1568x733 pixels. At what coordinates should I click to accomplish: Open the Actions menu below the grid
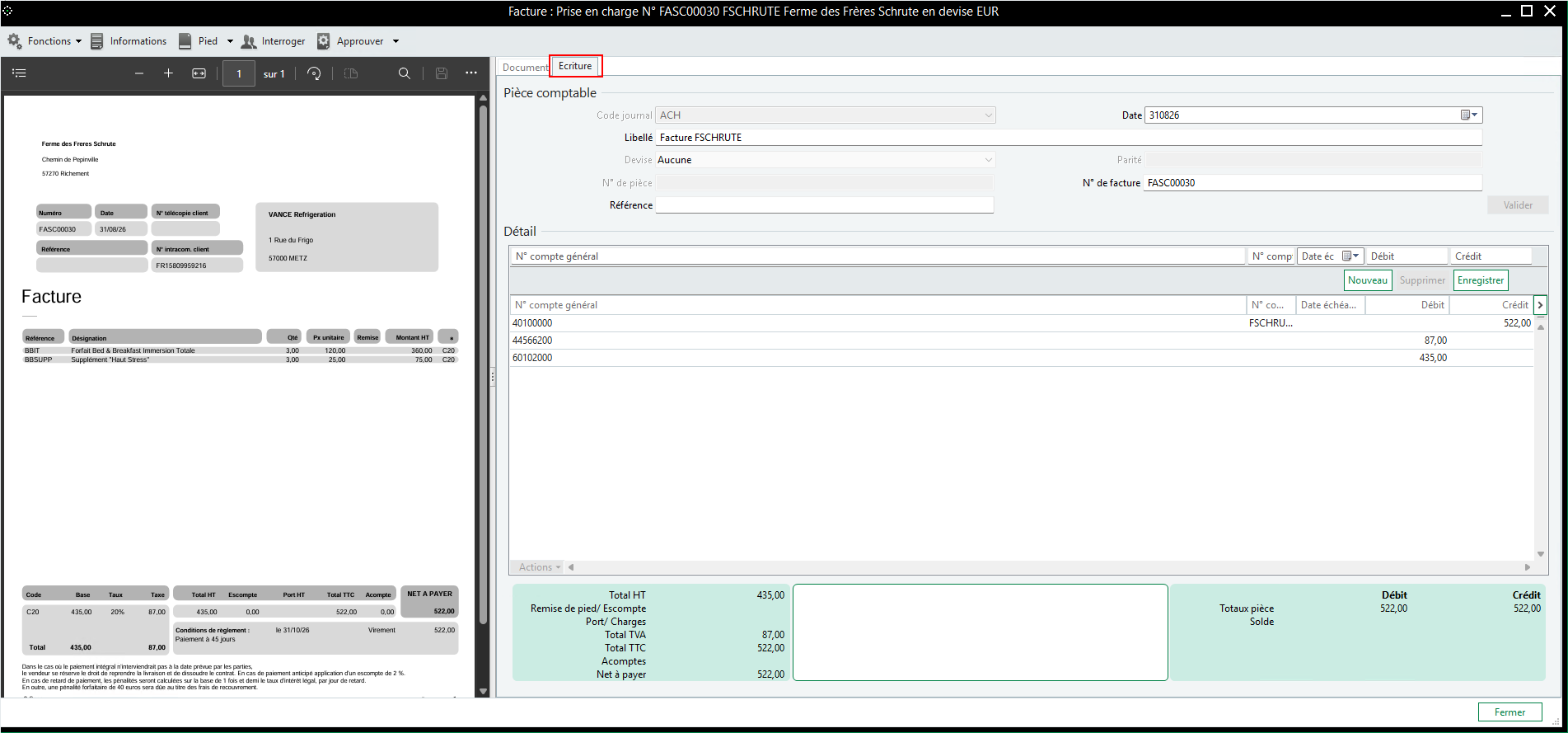[x=540, y=567]
